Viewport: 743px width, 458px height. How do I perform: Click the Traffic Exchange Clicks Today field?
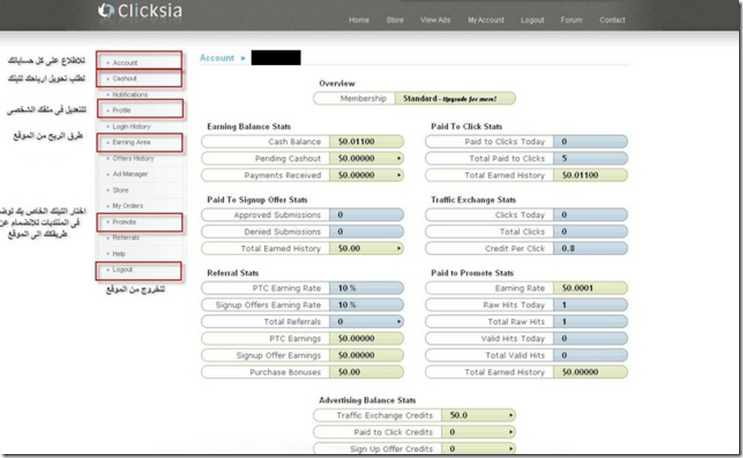pyautogui.click(x=526, y=215)
